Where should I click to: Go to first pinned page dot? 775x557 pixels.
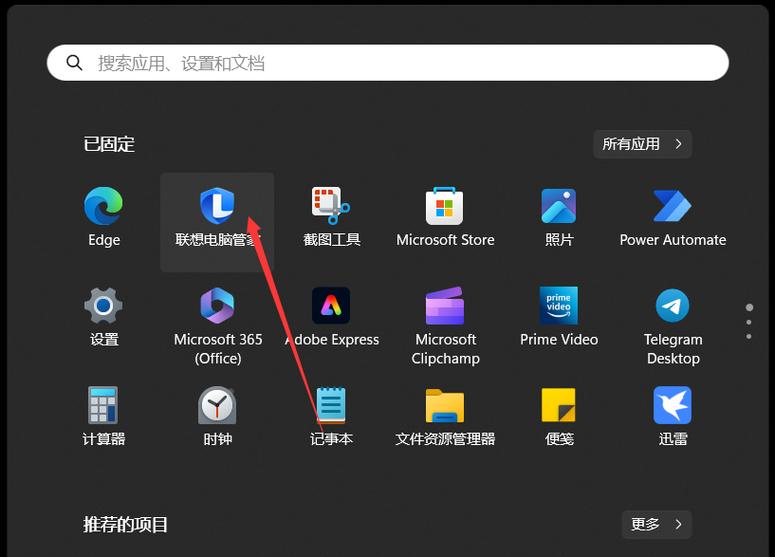749,307
